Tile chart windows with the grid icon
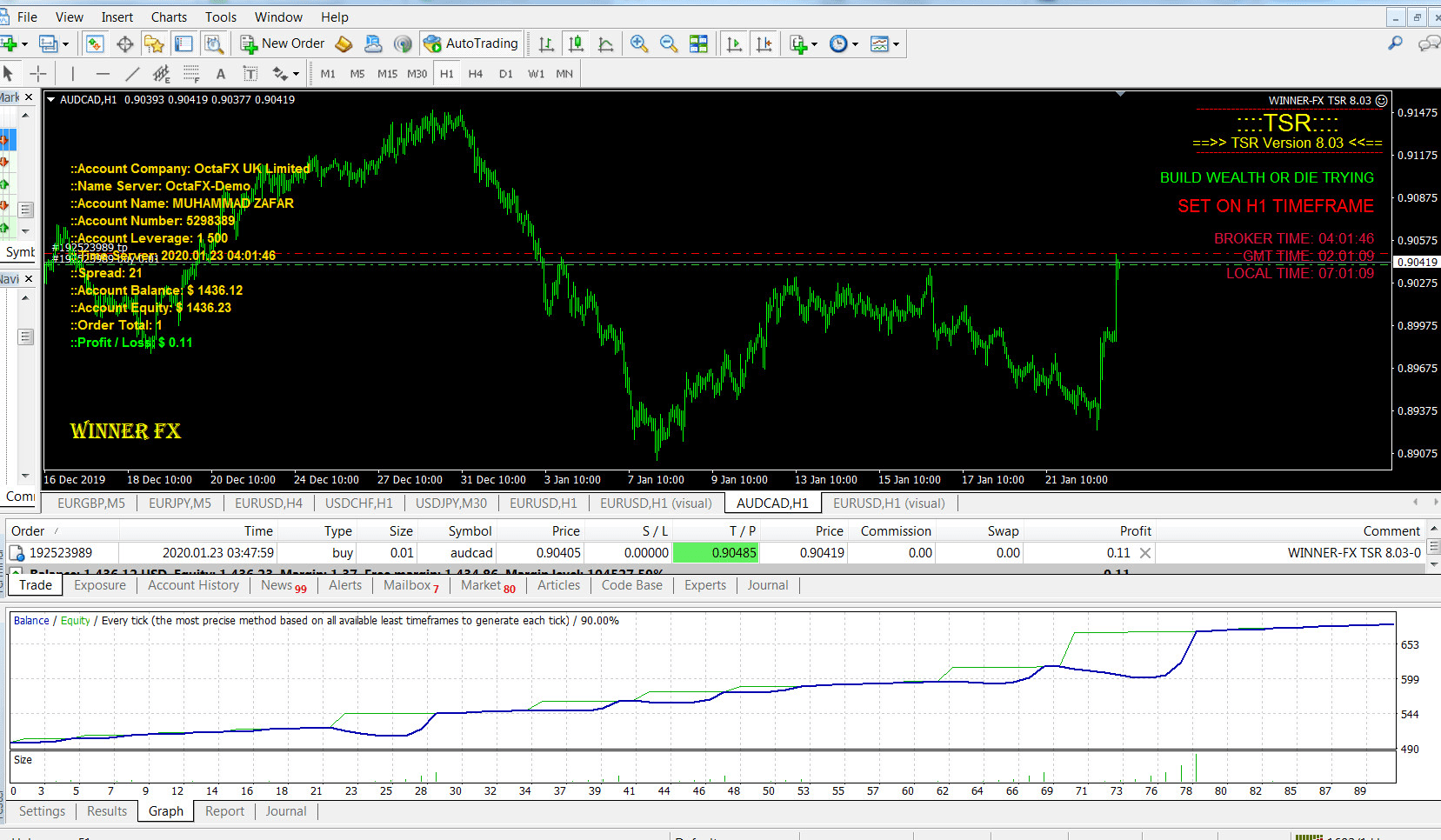Image resolution: width=1441 pixels, height=840 pixels. point(698,43)
